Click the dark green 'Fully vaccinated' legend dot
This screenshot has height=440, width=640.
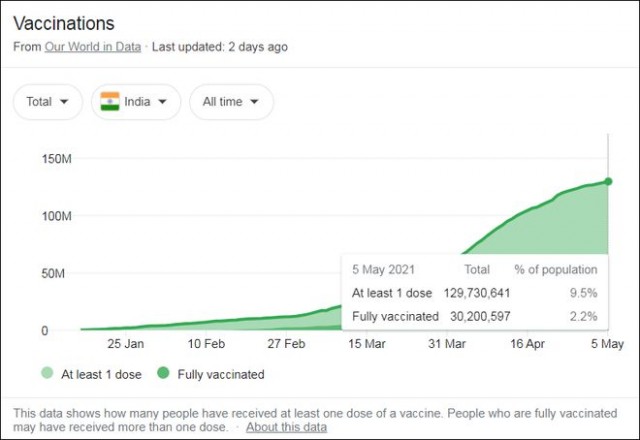[x=163, y=373]
